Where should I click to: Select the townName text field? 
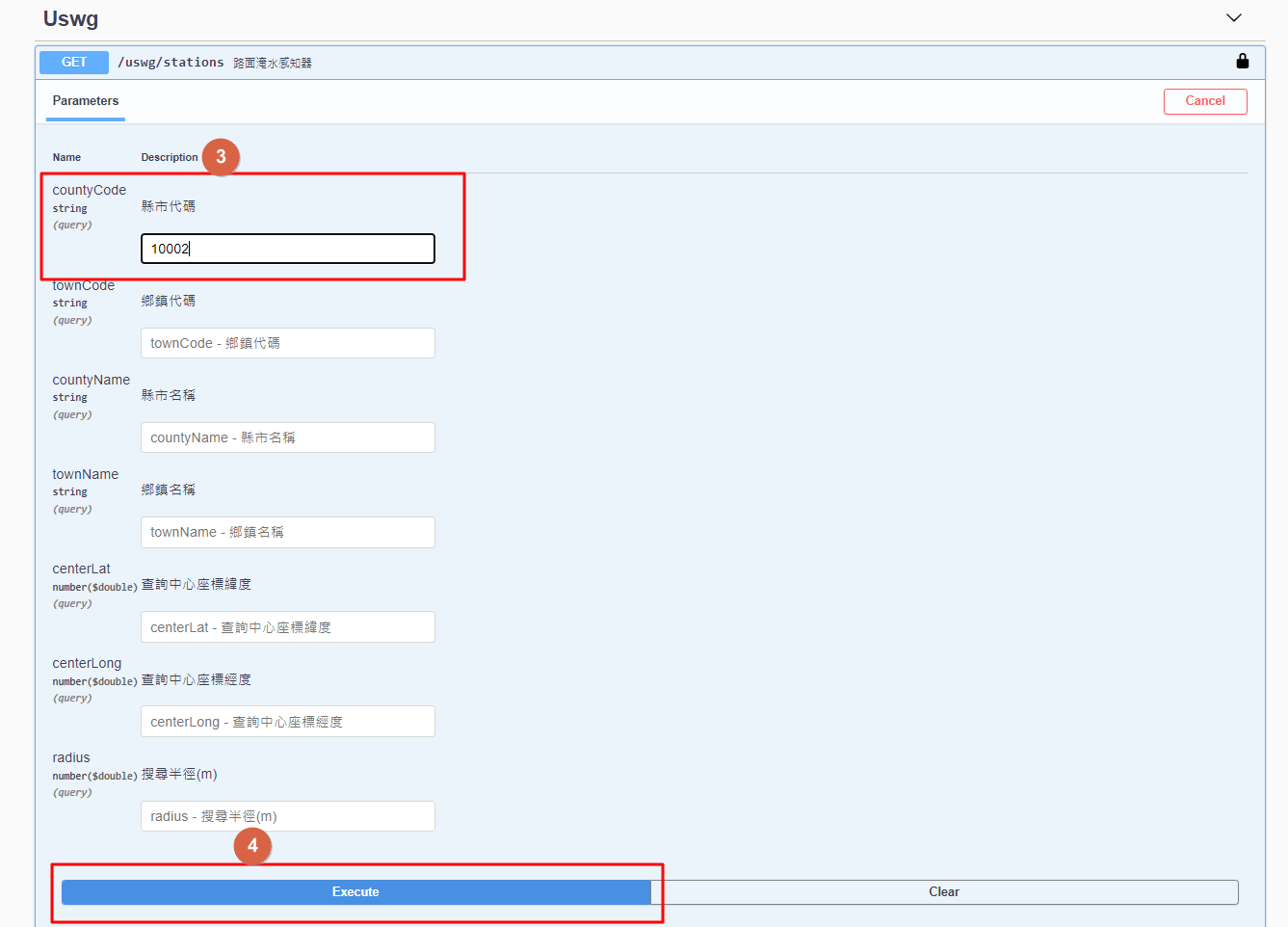tap(287, 532)
